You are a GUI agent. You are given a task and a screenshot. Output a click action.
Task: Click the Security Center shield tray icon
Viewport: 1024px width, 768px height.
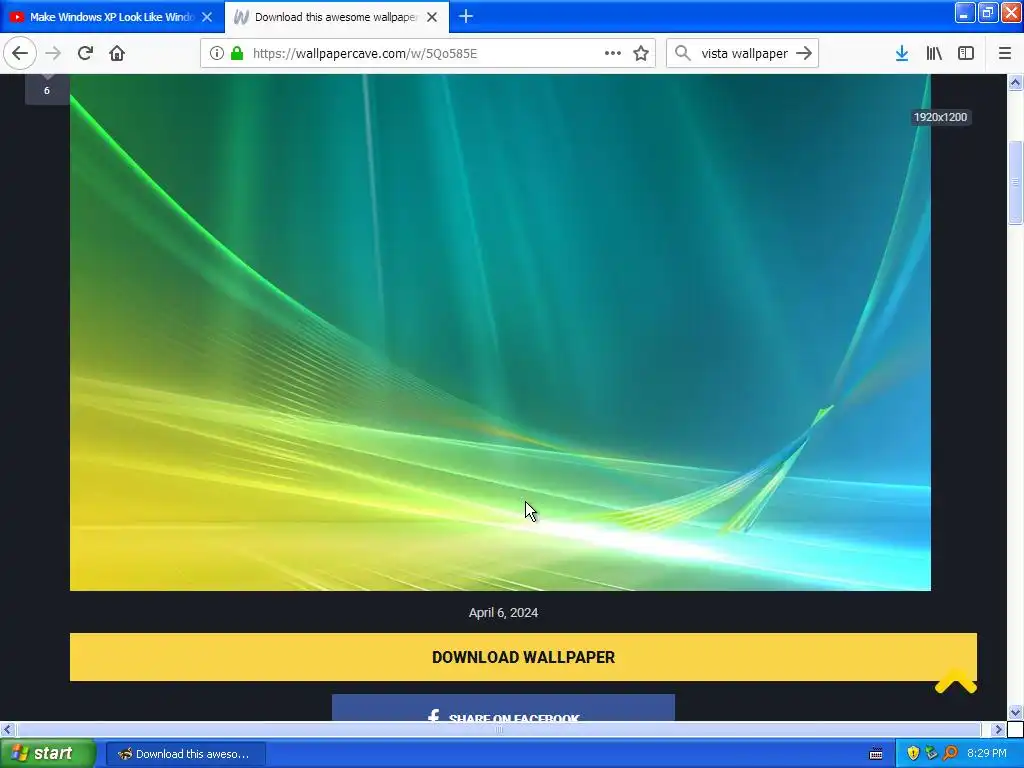[913, 754]
